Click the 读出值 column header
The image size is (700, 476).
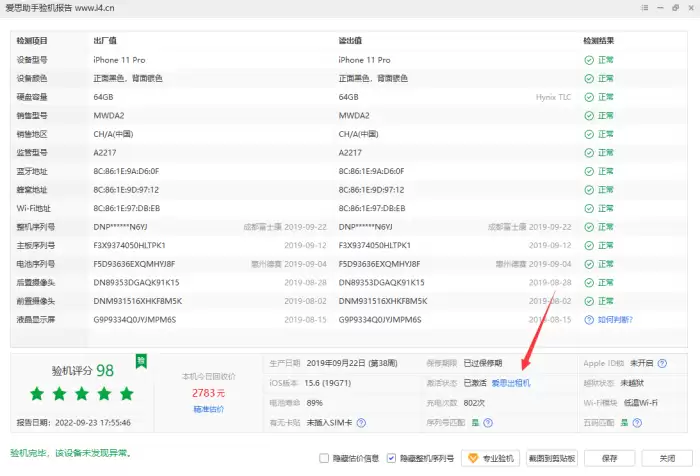[x=350, y=41]
